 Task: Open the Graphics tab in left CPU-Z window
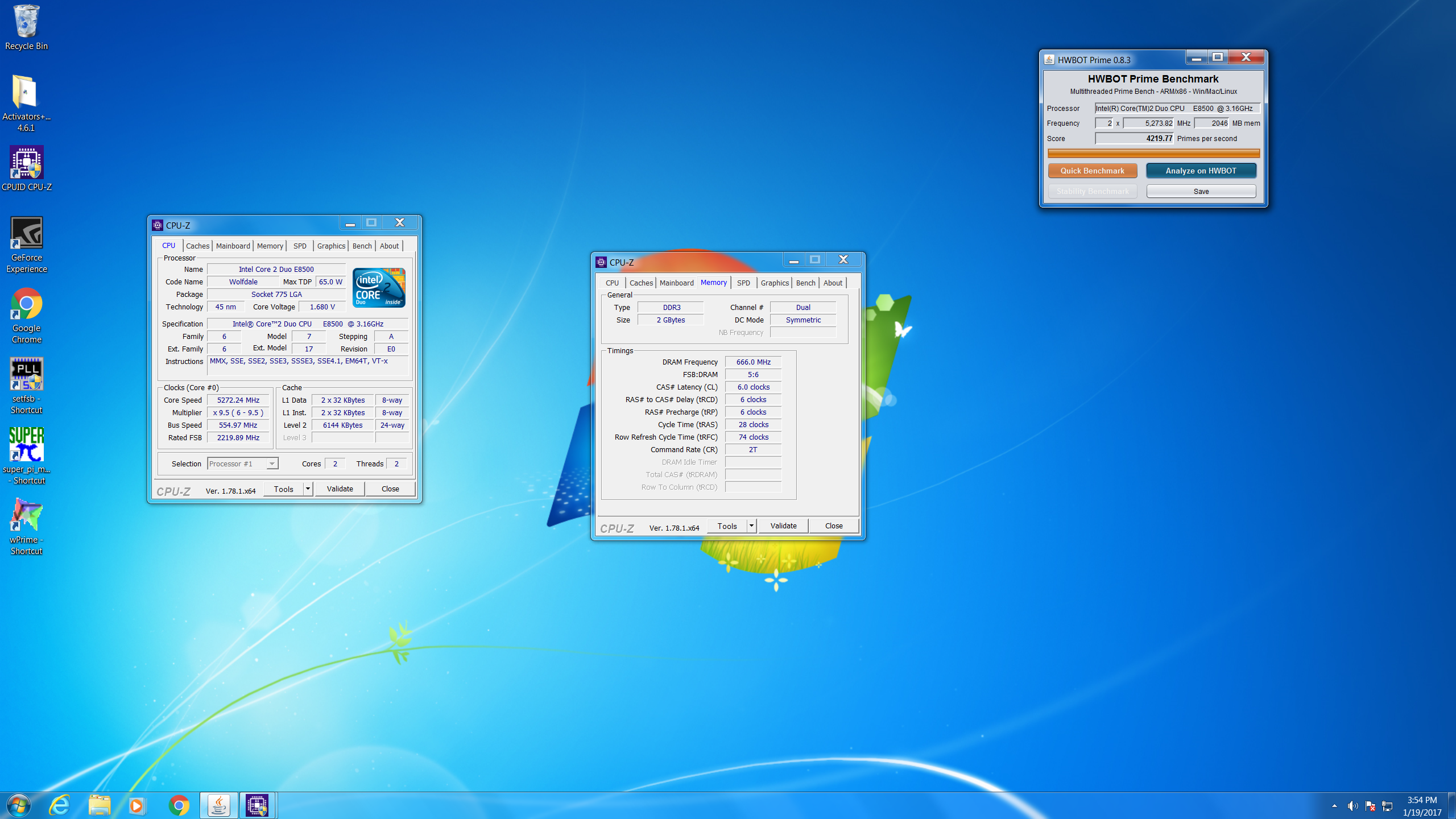(x=331, y=246)
